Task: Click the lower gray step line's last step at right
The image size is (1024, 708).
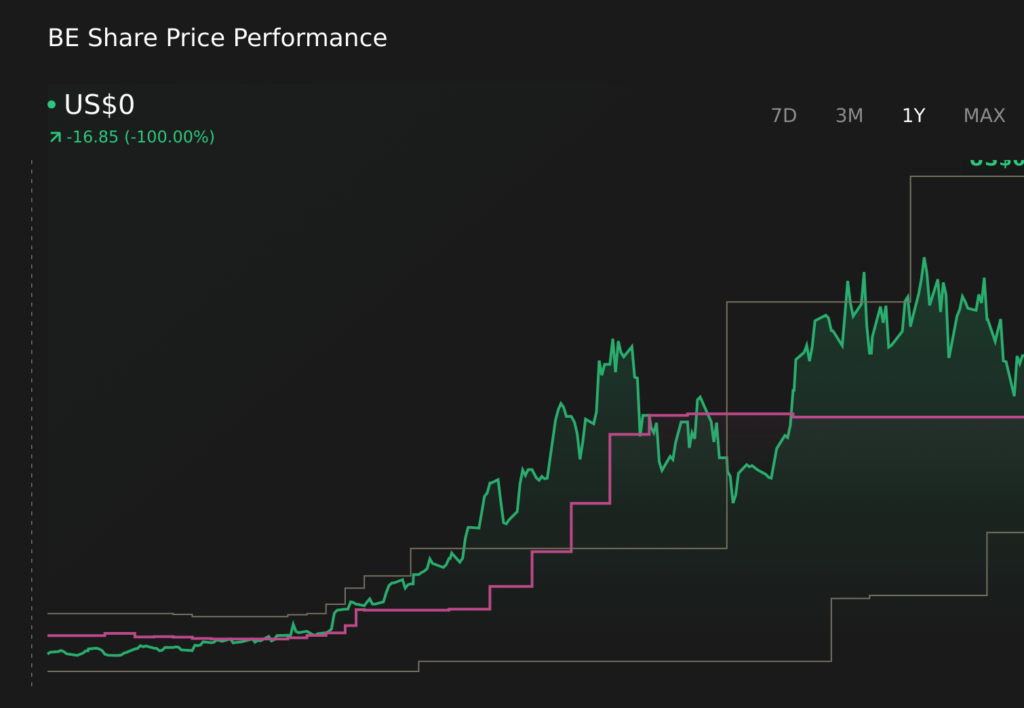Action: 1004,533
